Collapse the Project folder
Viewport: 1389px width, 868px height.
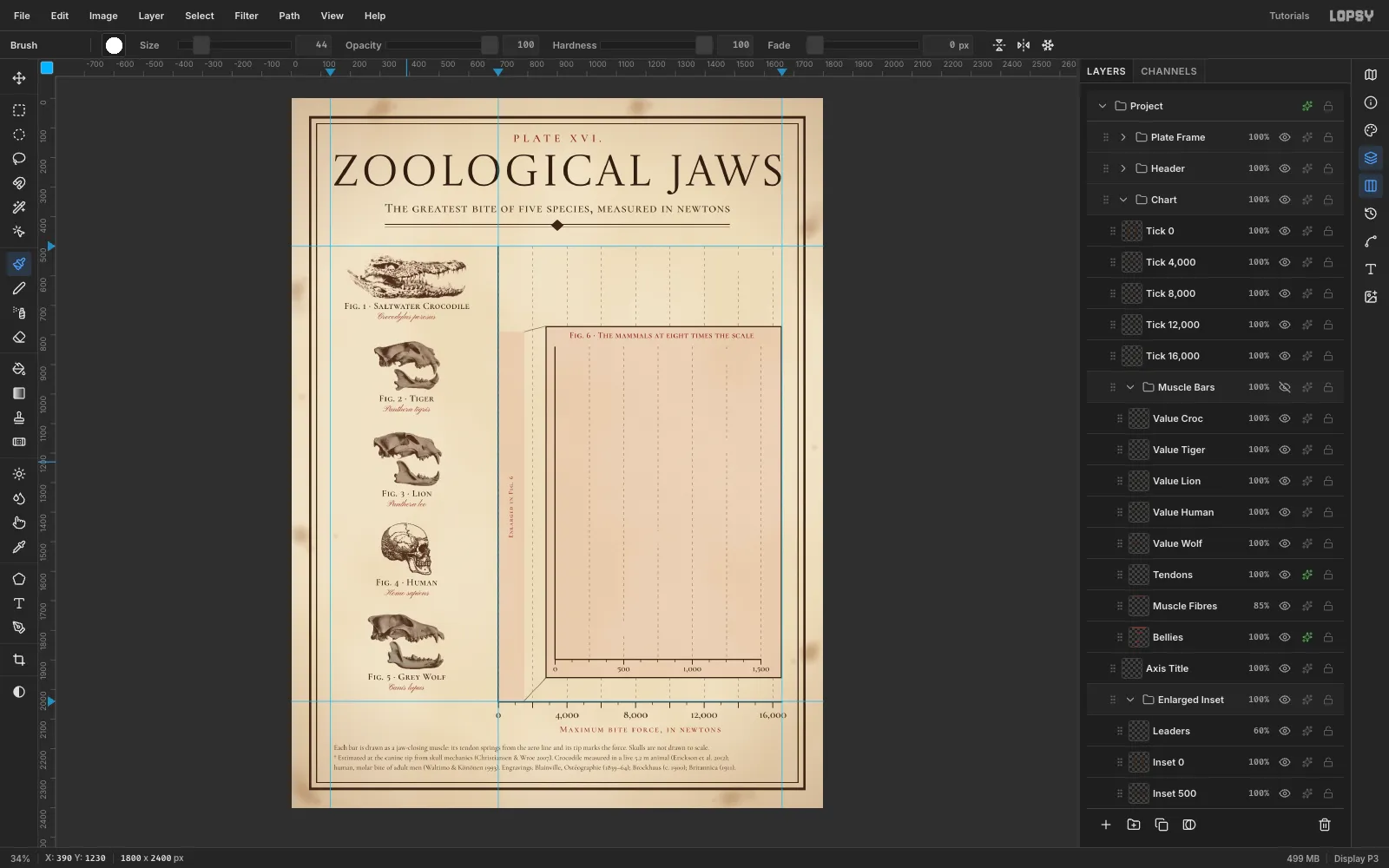[x=1103, y=106]
